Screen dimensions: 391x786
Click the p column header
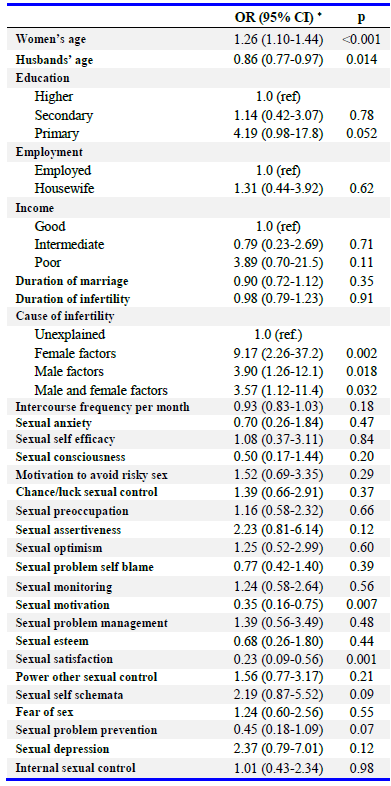pos(361,19)
